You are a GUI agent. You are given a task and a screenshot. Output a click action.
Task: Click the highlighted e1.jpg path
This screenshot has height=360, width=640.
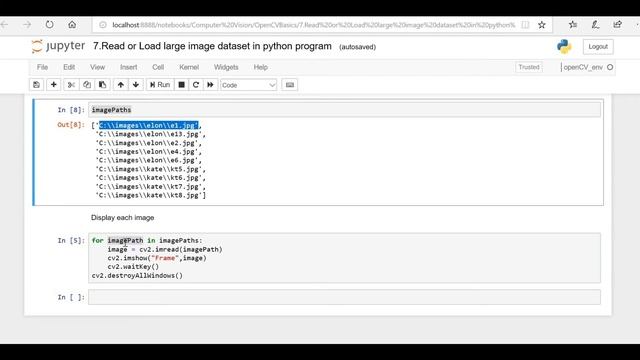pos(149,125)
